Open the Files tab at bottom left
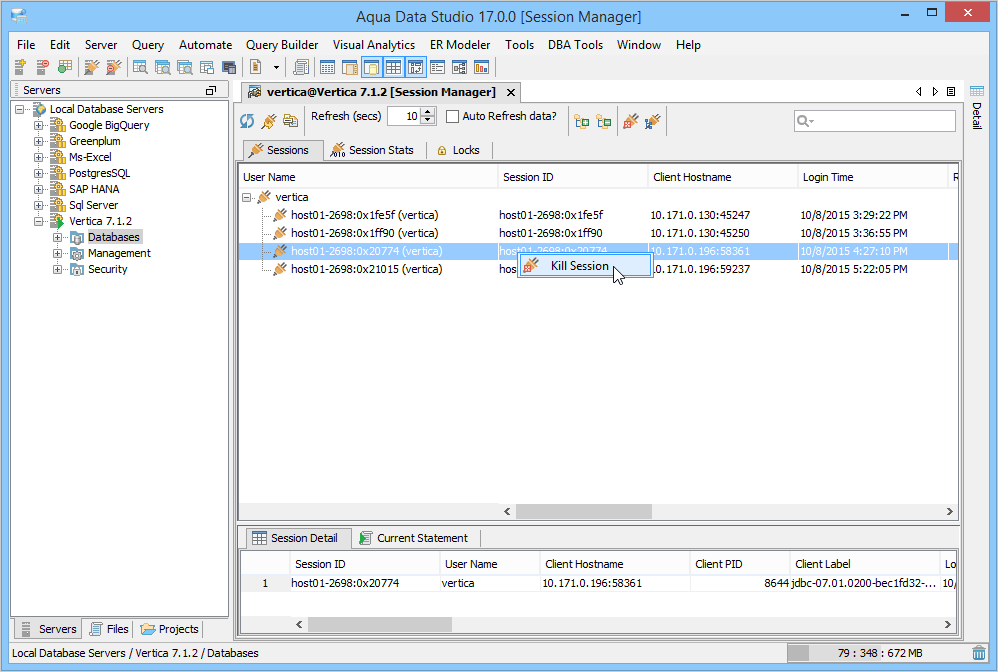The height and width of the screenshot is (672, 998). pos(109,629)
